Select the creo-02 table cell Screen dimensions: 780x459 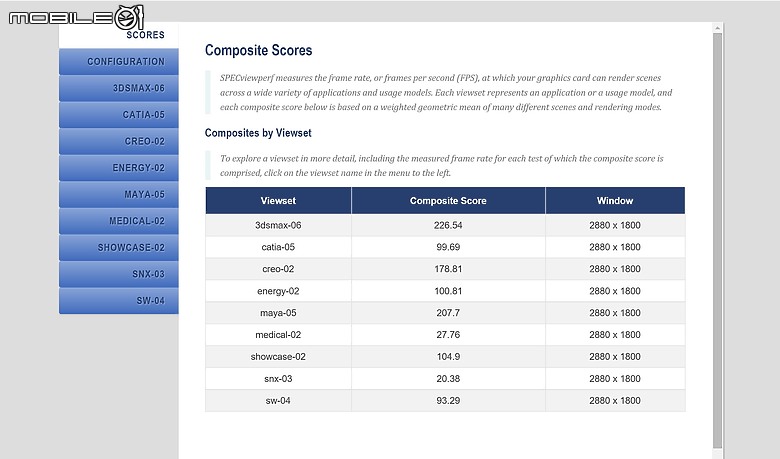pos(278,269)
